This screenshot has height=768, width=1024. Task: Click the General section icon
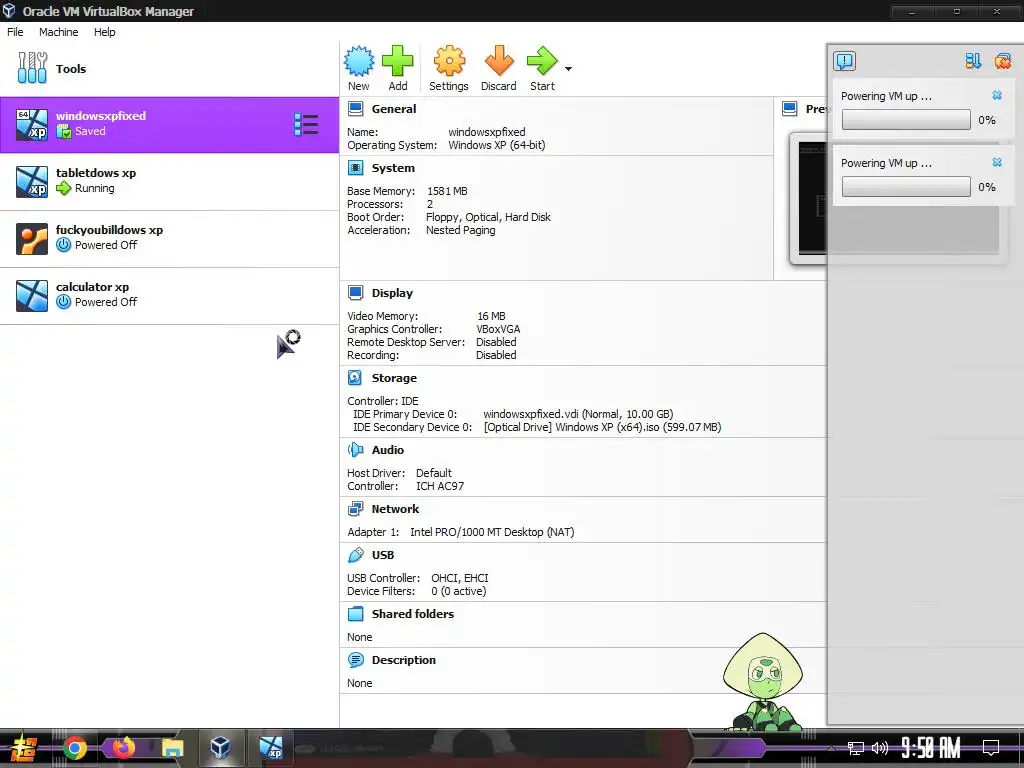355,108
